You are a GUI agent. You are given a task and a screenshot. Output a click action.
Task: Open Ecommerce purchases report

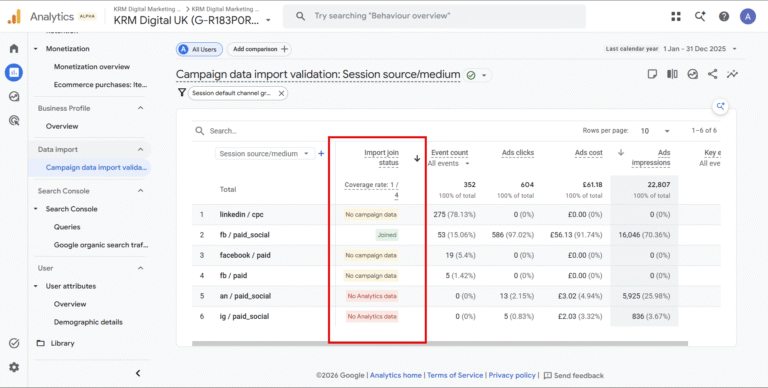[100, 85]
